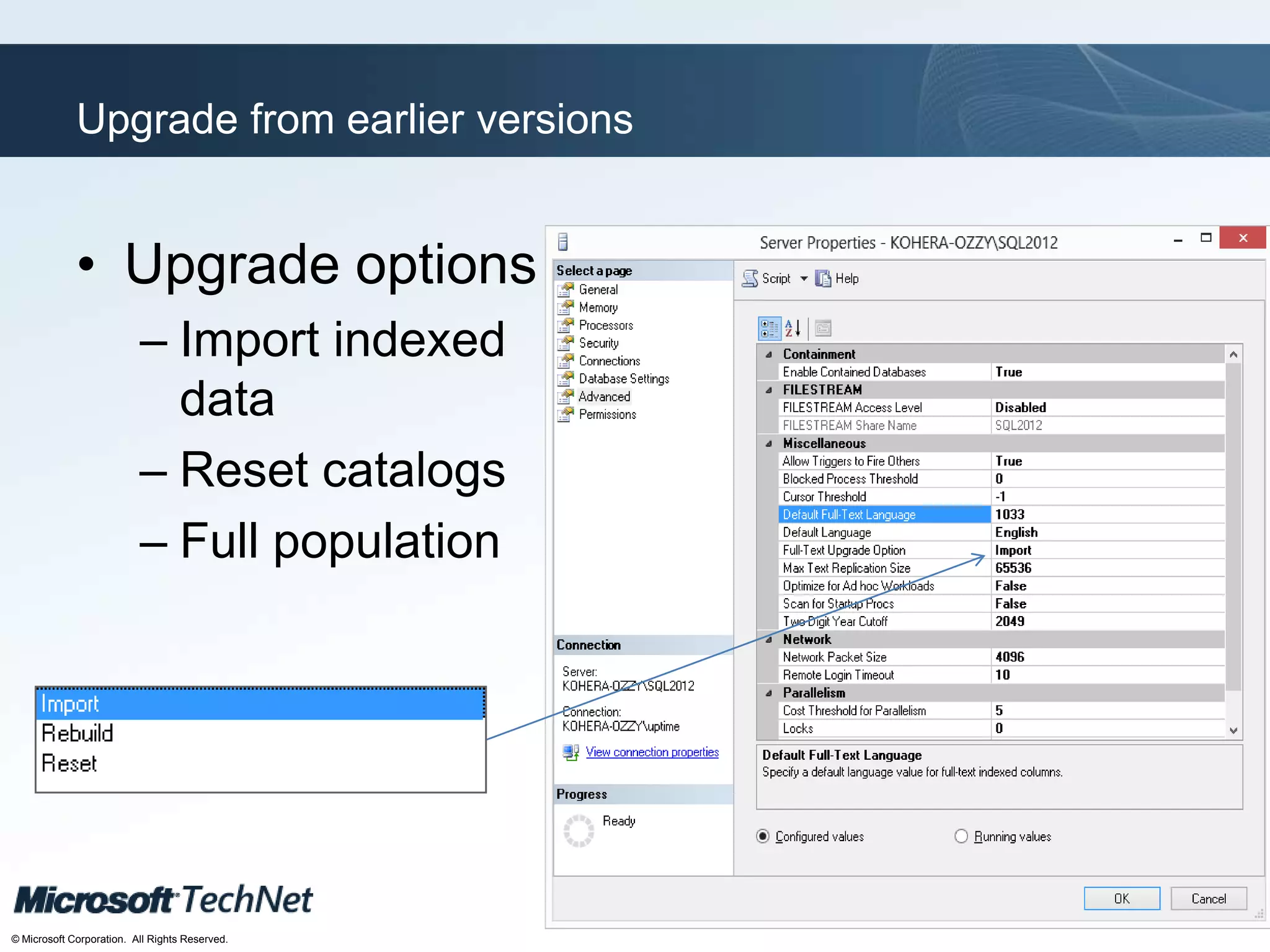Screen dimensions: 1270x952
Task: Maximize the Server Properties window
Action: (1206, 238)
